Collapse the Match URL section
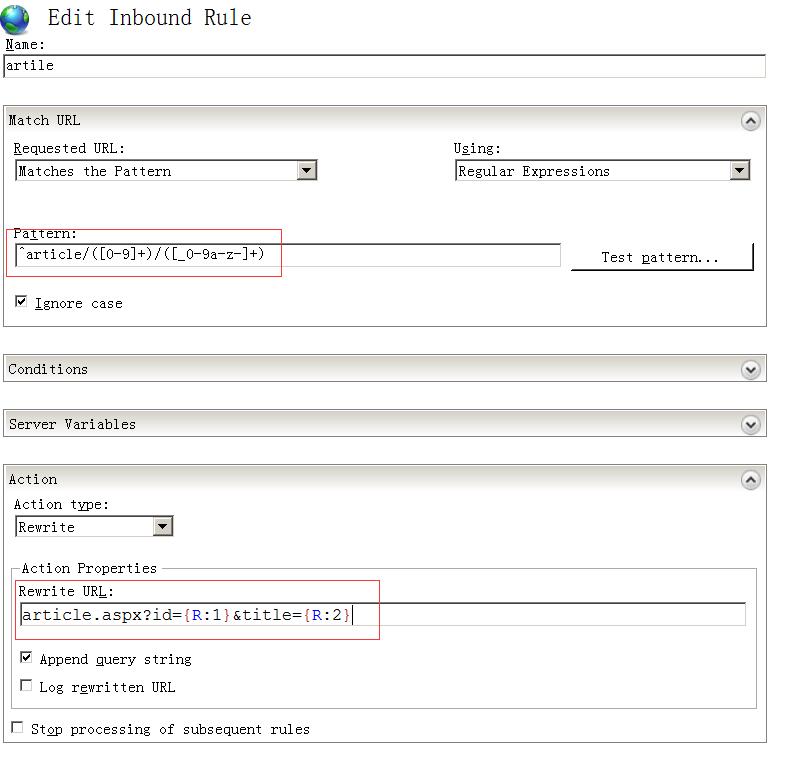 (x=751, y=121)
